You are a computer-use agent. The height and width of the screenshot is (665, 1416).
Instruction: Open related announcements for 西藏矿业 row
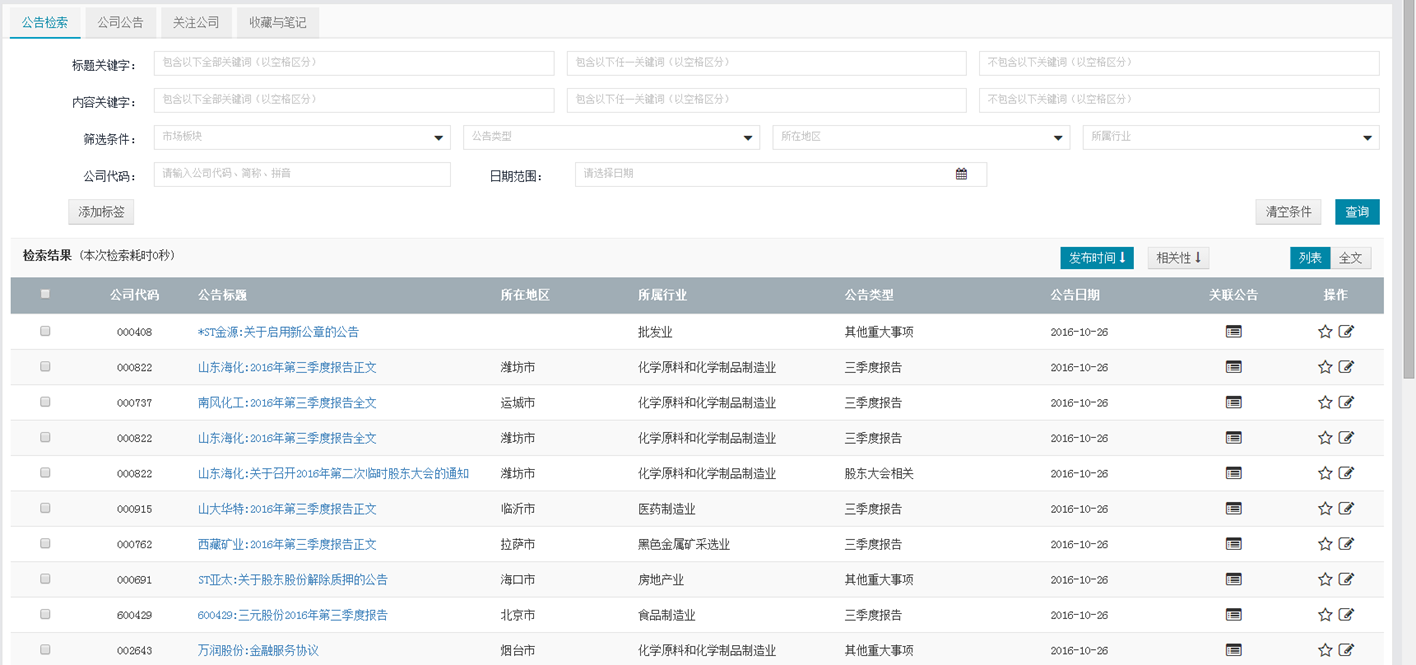pos(1233,544)
